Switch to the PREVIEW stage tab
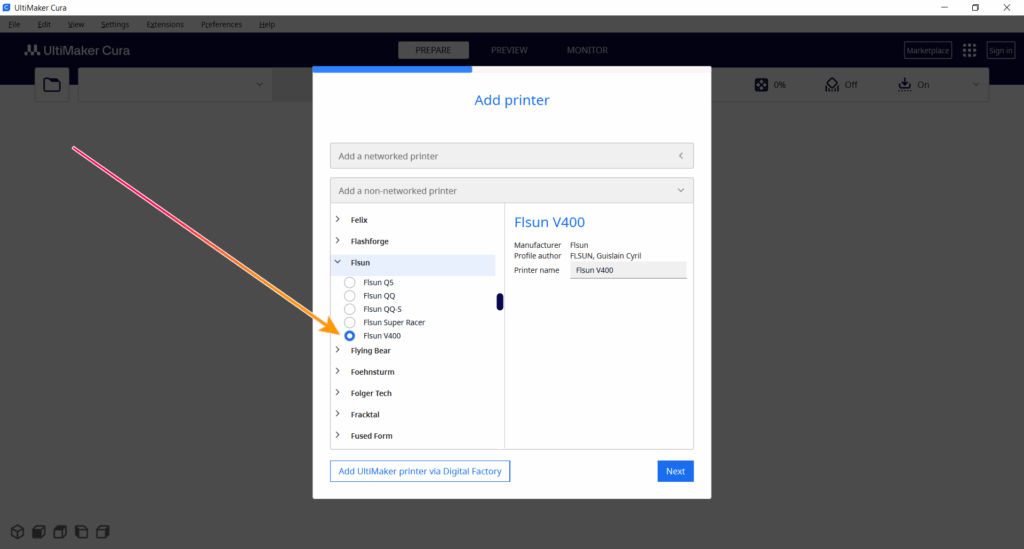1024x549 pixels. [x=509, y=50]
